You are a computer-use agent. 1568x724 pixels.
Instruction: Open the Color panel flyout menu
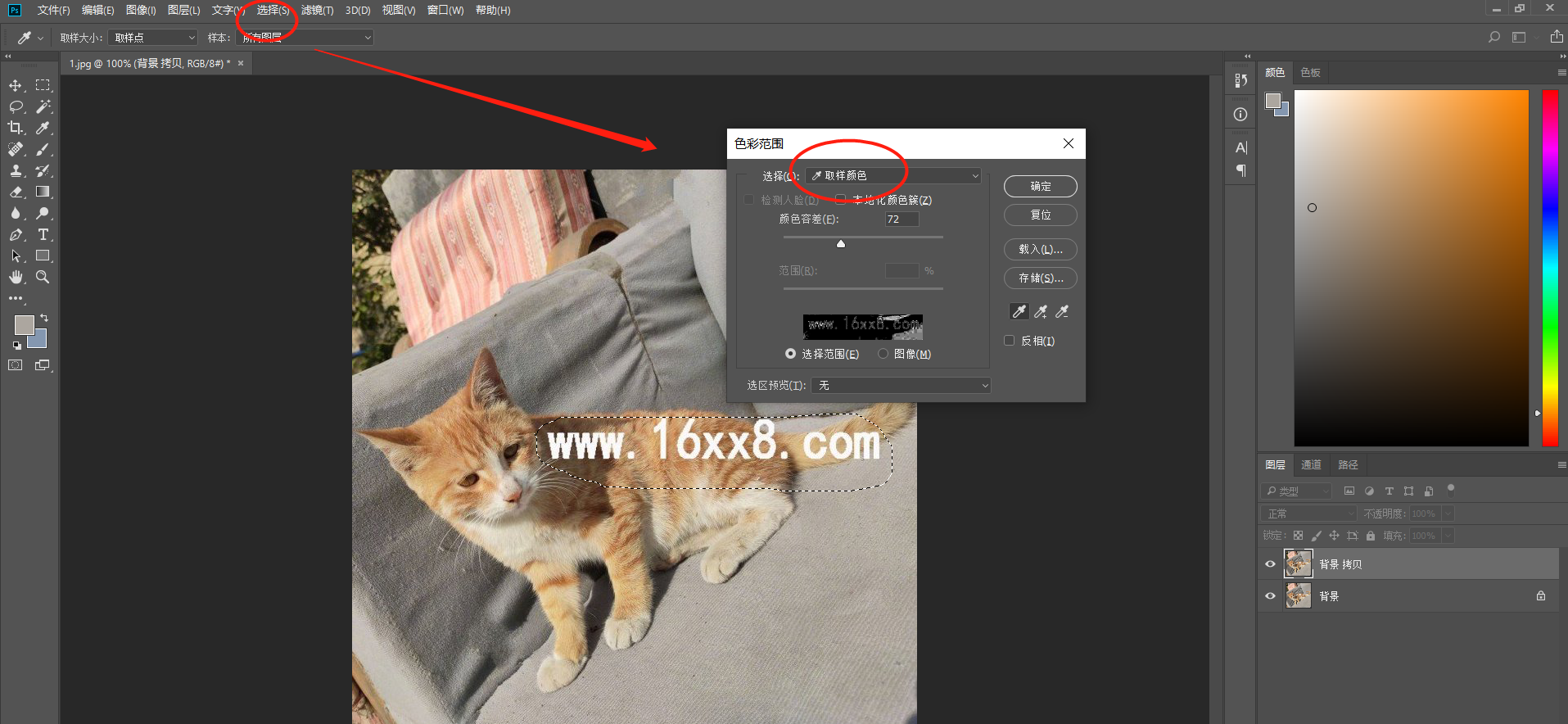tap(1561, 73)
